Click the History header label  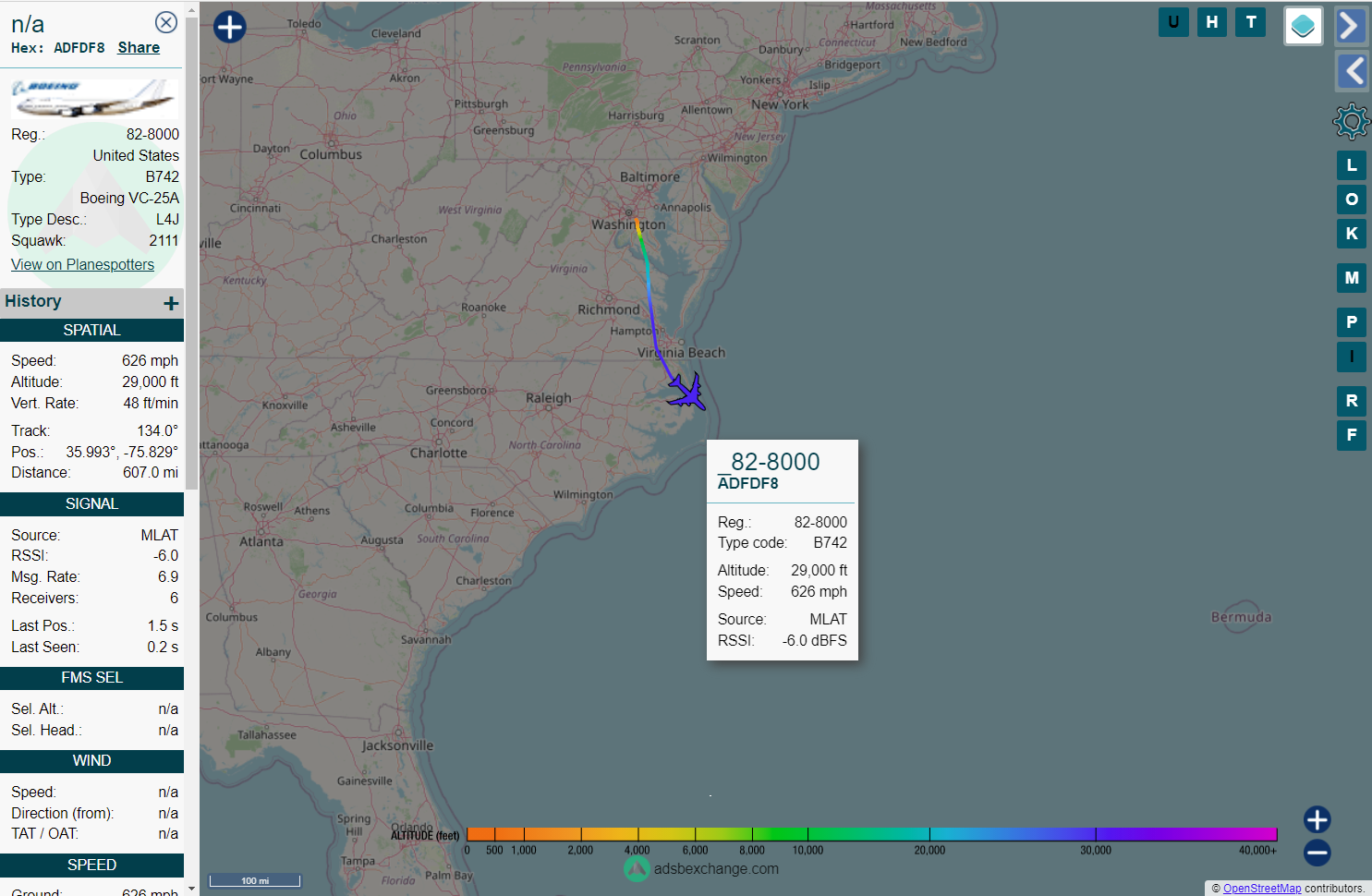[x=33, y=301]
